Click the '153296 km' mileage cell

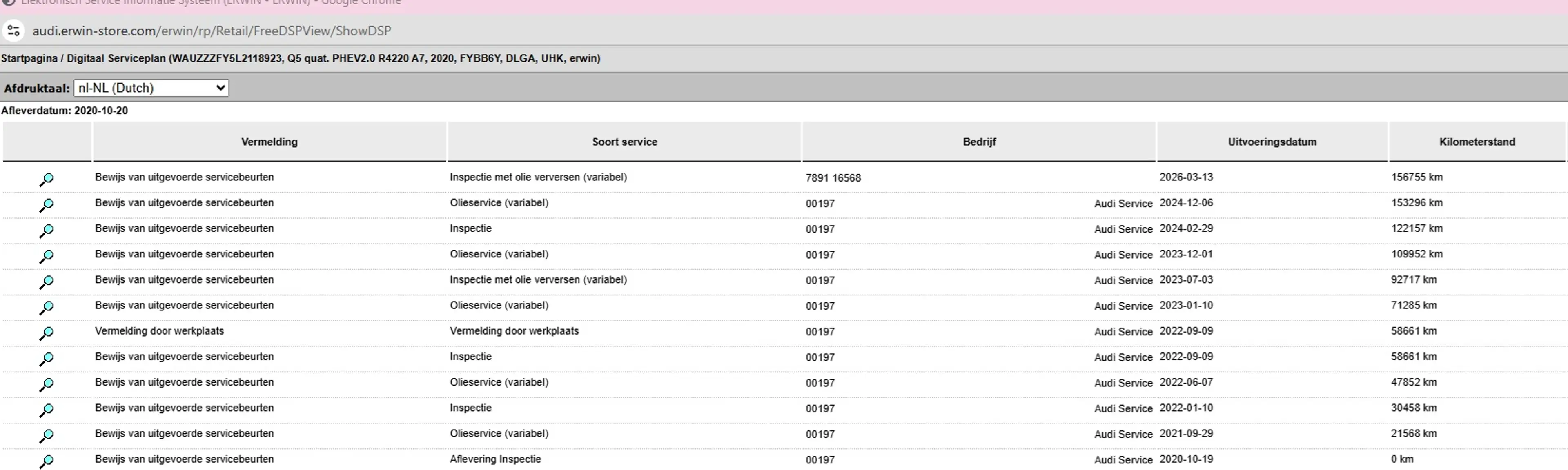(x=1417, y=202)
